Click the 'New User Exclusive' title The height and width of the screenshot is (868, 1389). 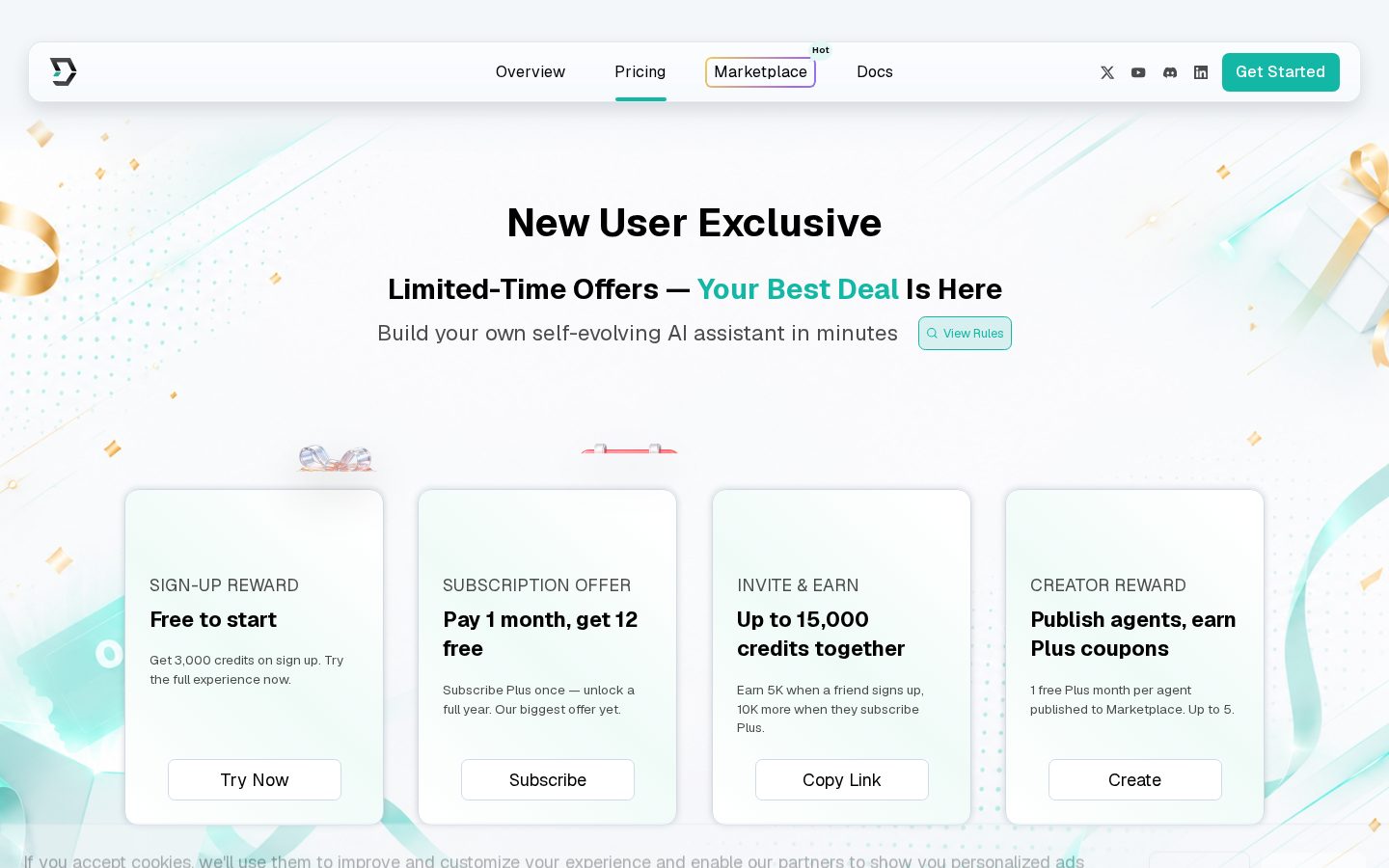(x=694, y=223)
